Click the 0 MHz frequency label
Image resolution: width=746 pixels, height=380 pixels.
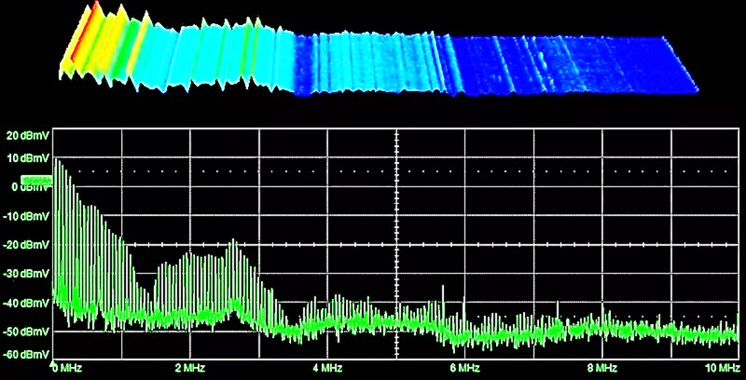click(69, 368)
